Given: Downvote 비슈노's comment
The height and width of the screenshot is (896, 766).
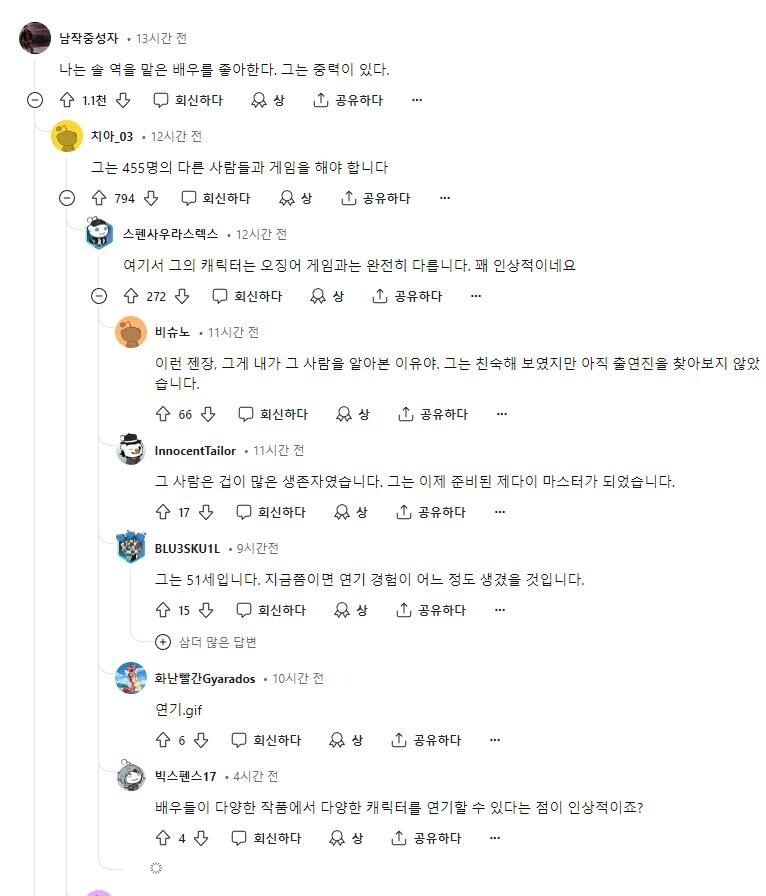Looking at the screenshot, I should (208, 414).
